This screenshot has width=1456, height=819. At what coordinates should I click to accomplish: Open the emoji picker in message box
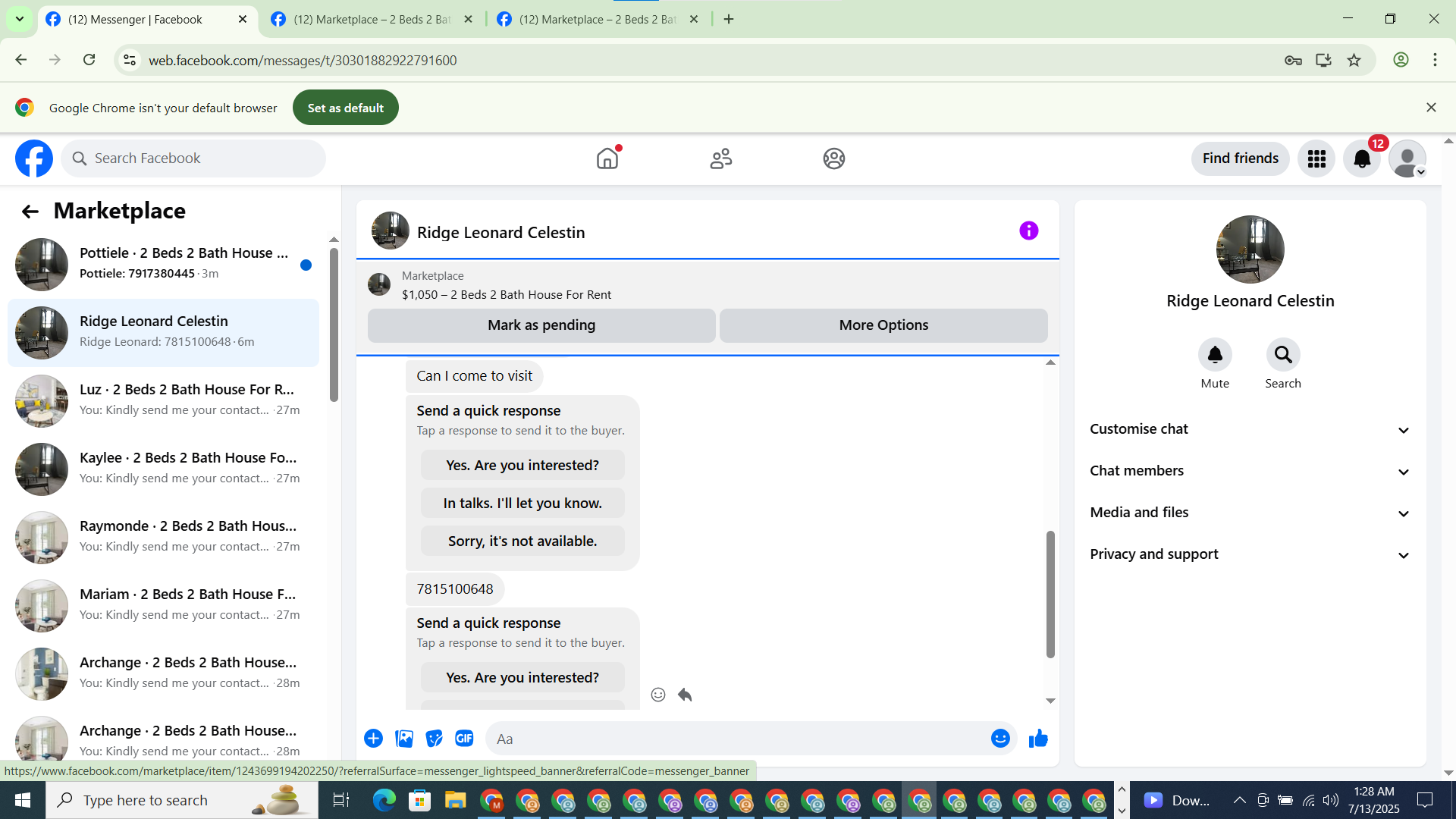[1000, 738]
